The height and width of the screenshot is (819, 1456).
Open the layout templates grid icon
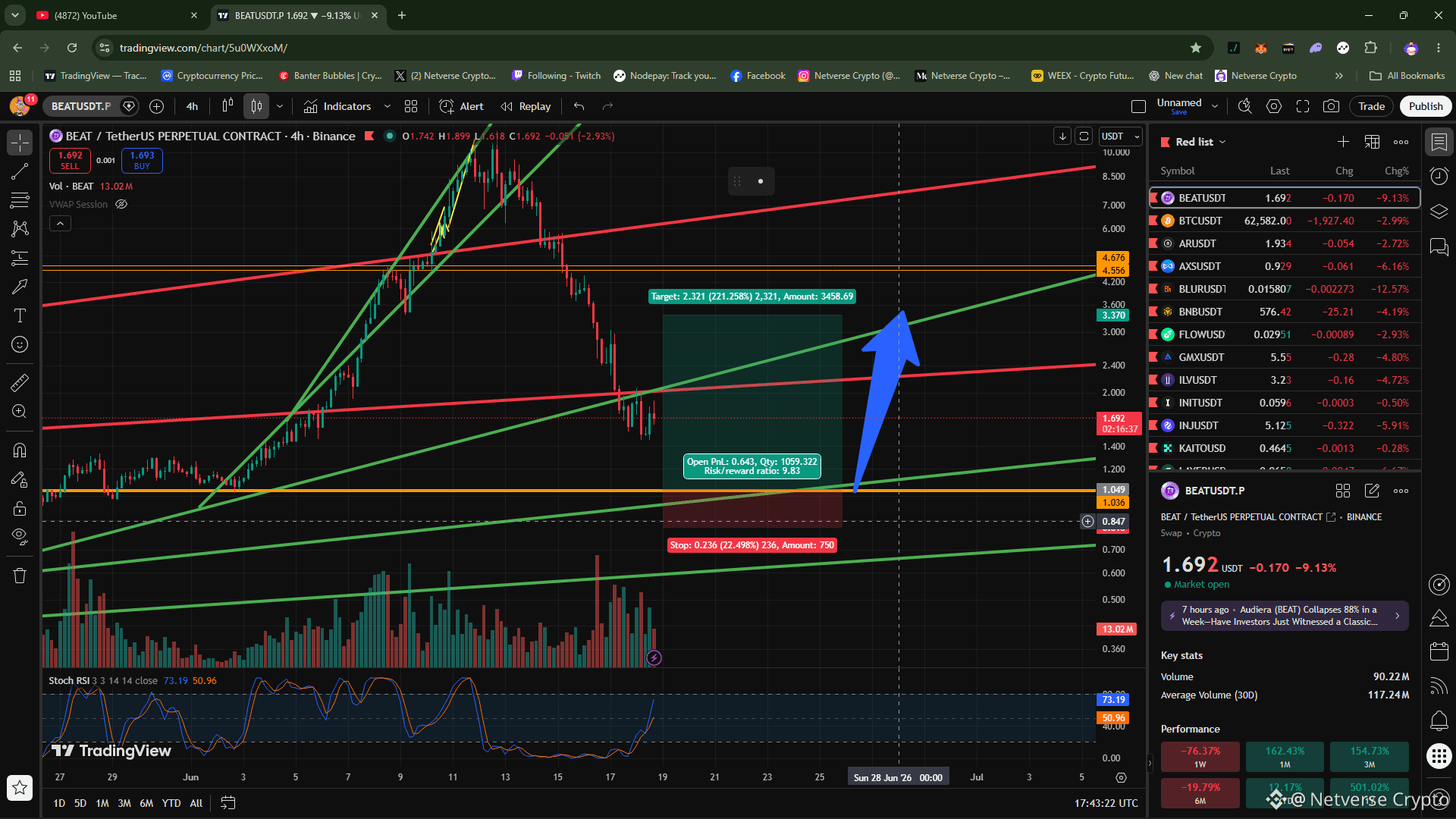[x=411, y=106]
